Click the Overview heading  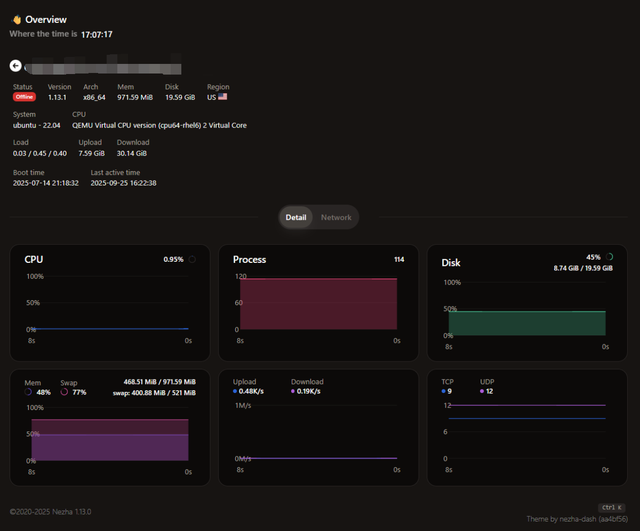pos(46,20)
